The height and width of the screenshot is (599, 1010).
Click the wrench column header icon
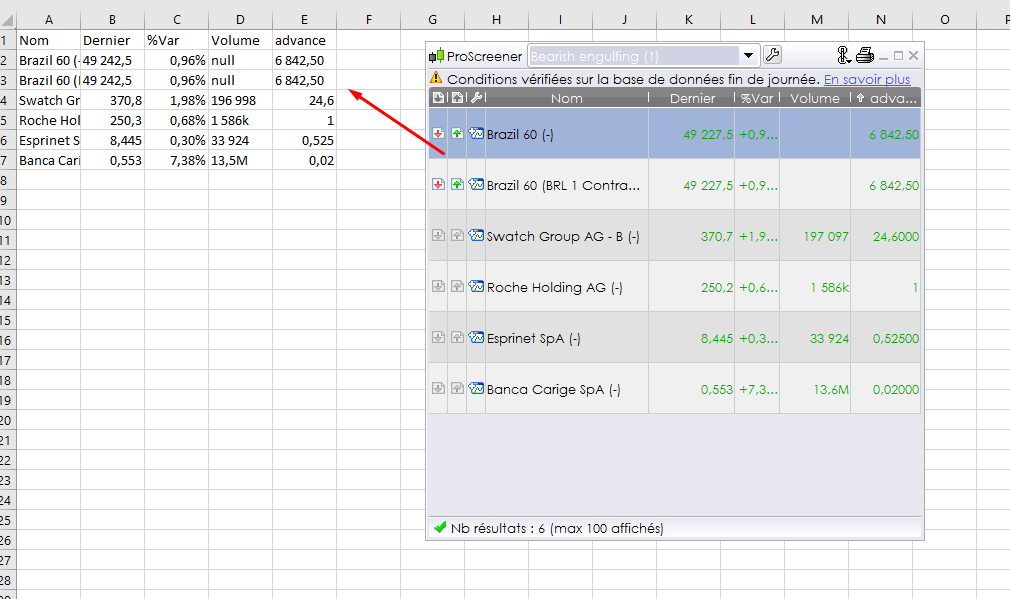pos(476,98)
